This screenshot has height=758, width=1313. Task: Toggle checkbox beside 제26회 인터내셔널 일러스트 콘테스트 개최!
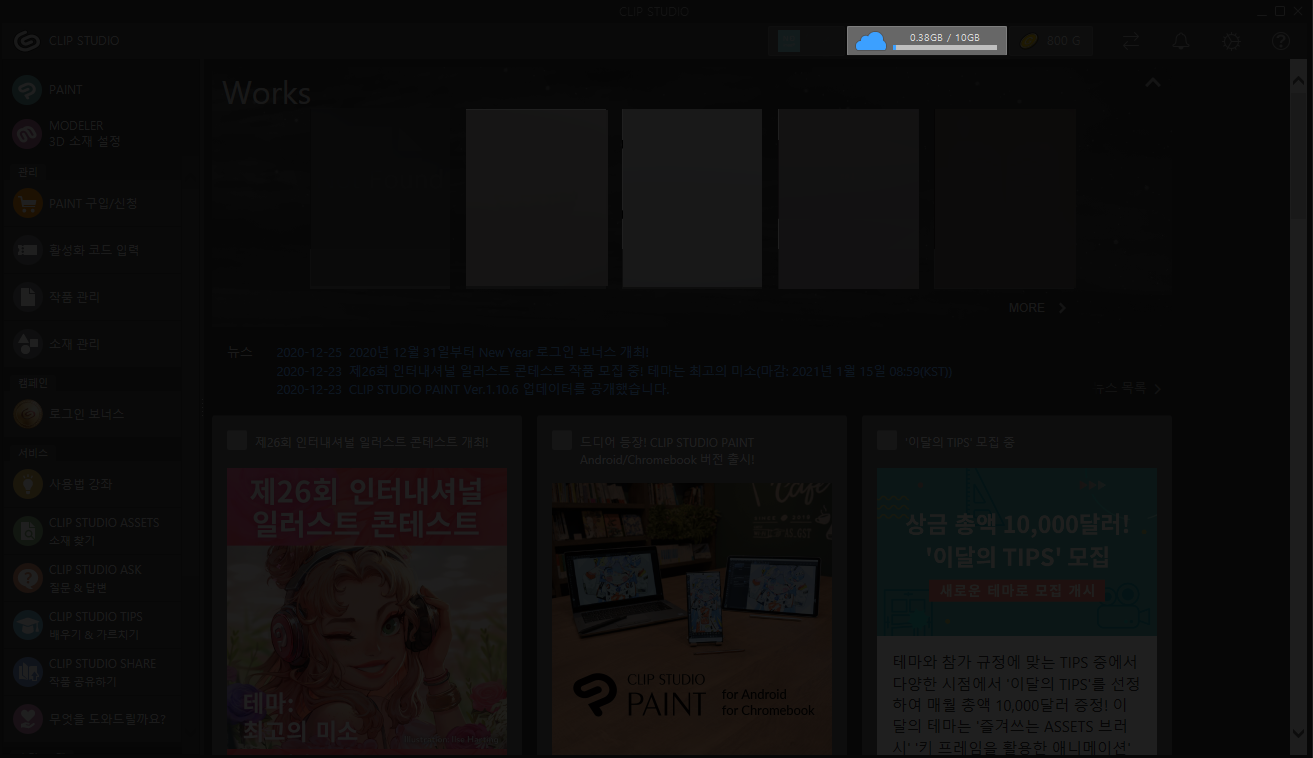[237, 441]
